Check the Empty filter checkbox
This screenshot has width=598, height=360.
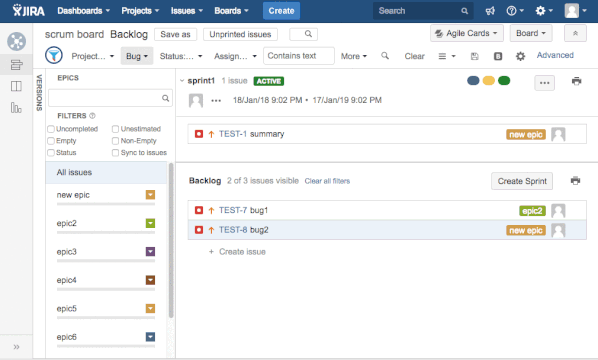[51, 141]
